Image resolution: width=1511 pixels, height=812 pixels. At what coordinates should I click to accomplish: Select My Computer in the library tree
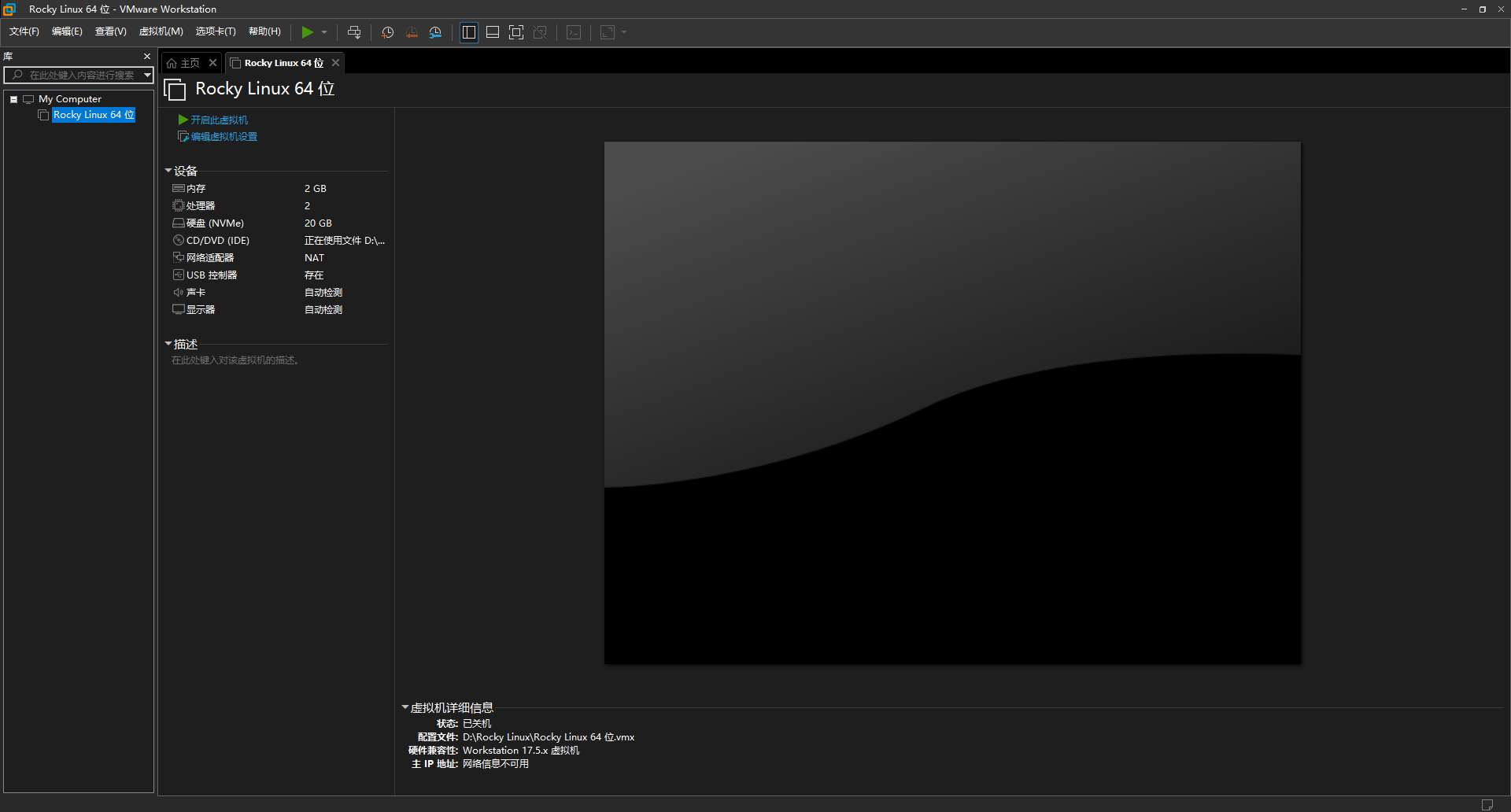70,99
